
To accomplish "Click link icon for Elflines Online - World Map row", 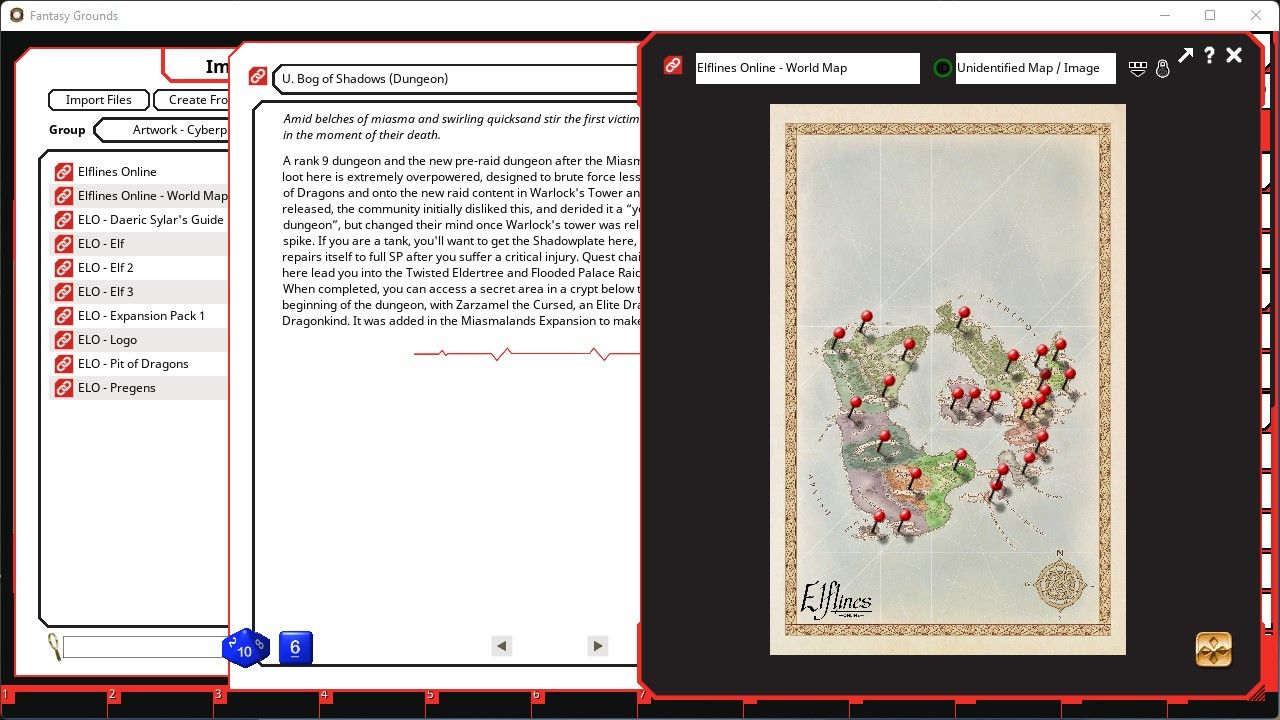I will [64, 196].
